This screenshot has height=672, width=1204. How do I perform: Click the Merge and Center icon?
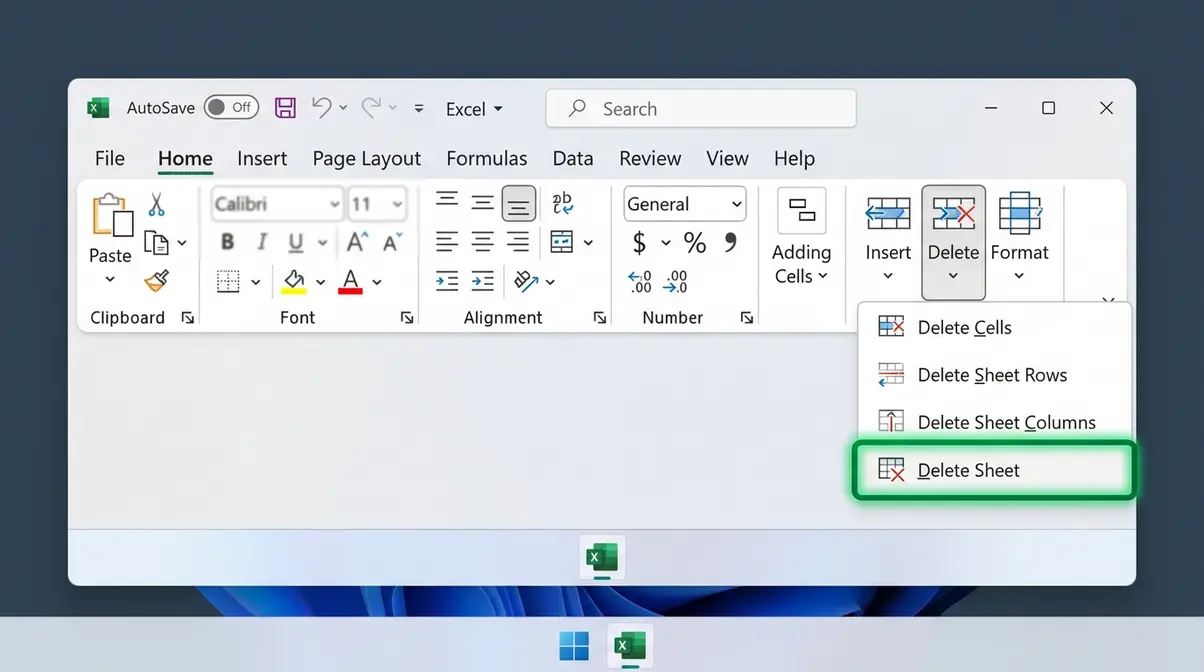coord(562,242)
